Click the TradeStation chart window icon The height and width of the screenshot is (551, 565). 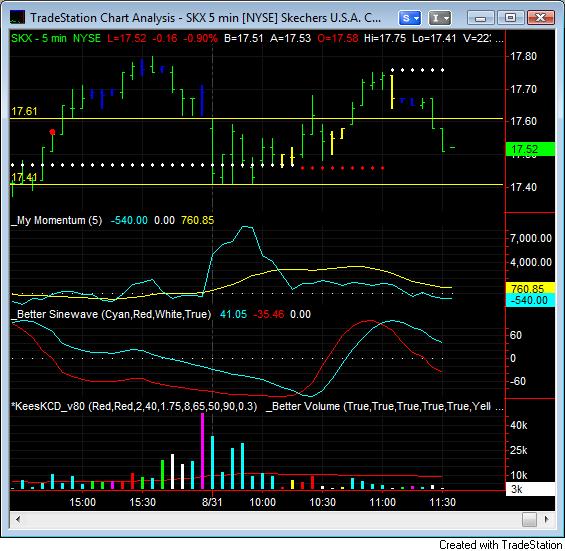(x=17, y=17)
